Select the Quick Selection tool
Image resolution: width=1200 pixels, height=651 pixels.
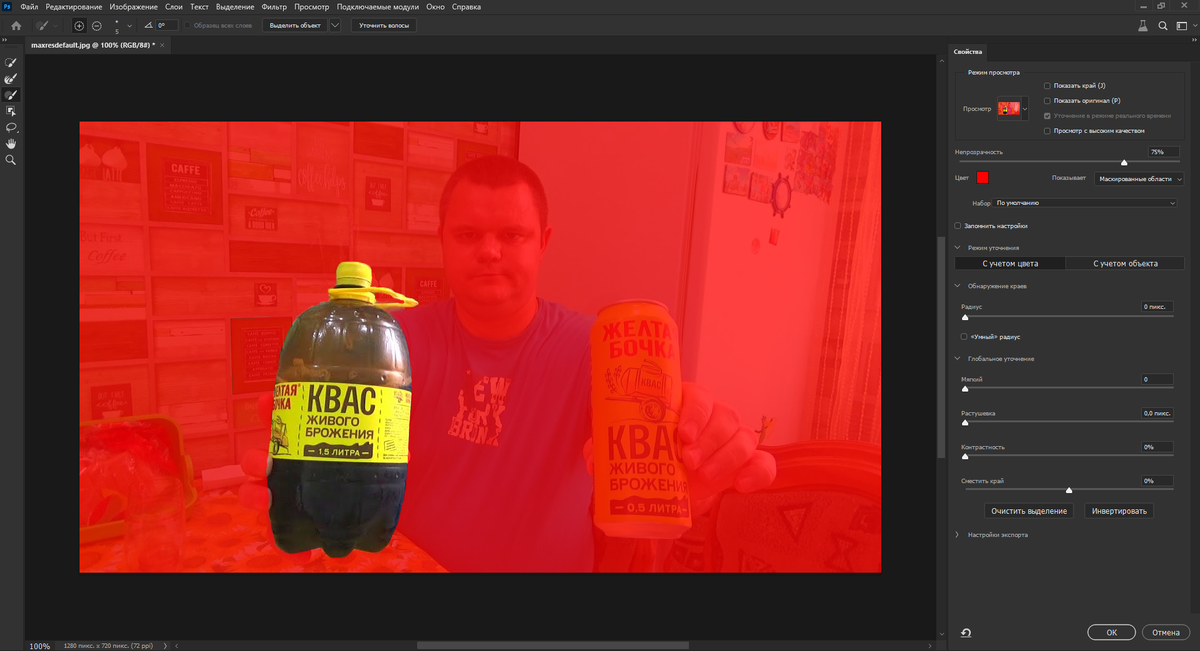(x=11, y=62)
